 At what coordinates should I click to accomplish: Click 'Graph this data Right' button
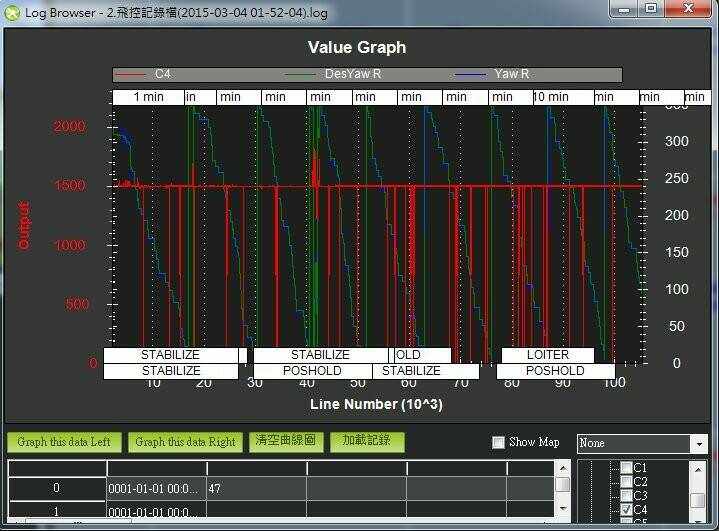click(x=185, y=442)
